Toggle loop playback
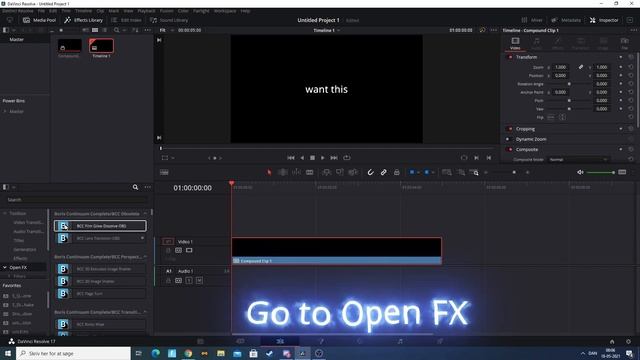 point(347,158)
